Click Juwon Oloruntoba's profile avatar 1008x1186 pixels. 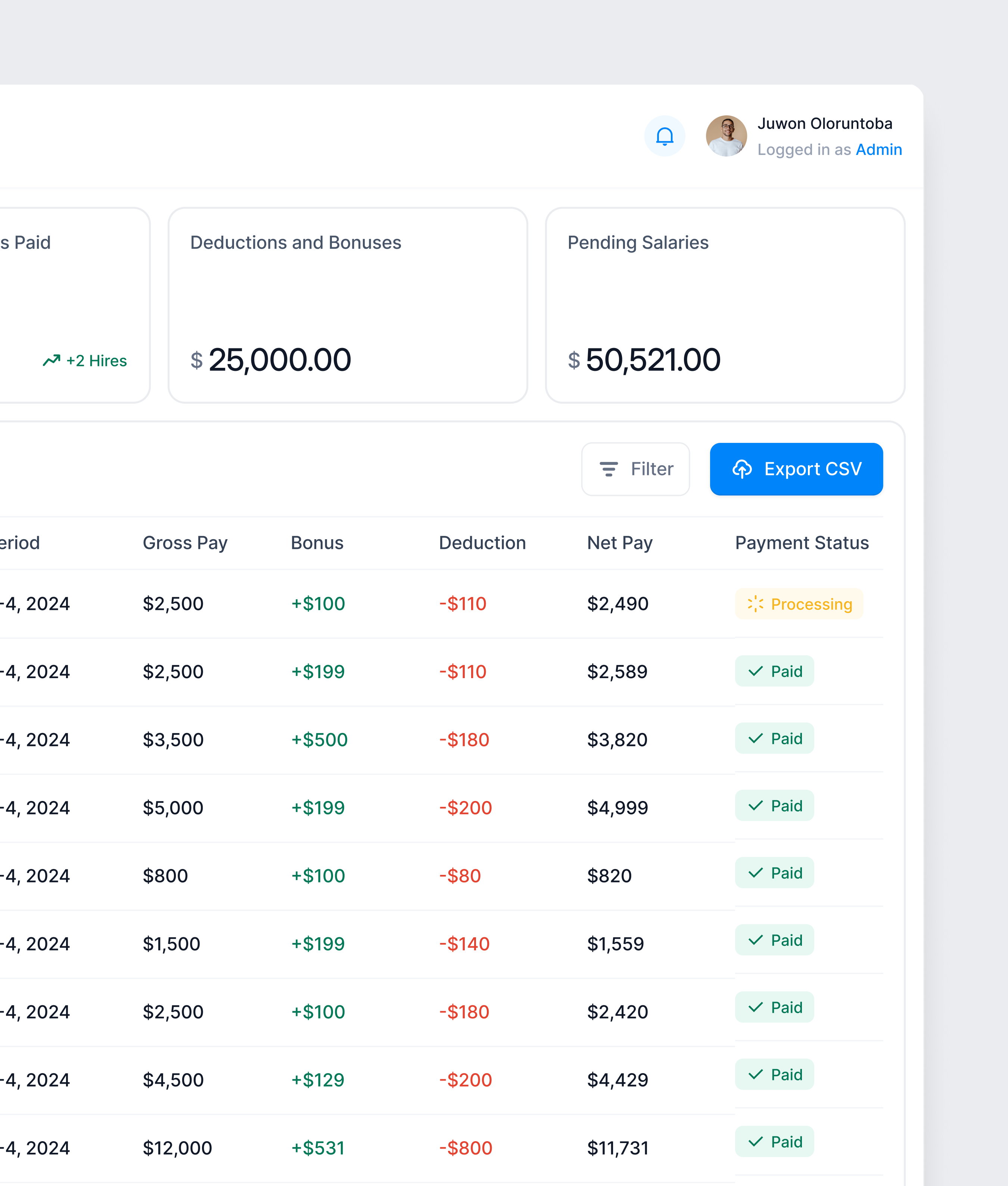[726, 137]
